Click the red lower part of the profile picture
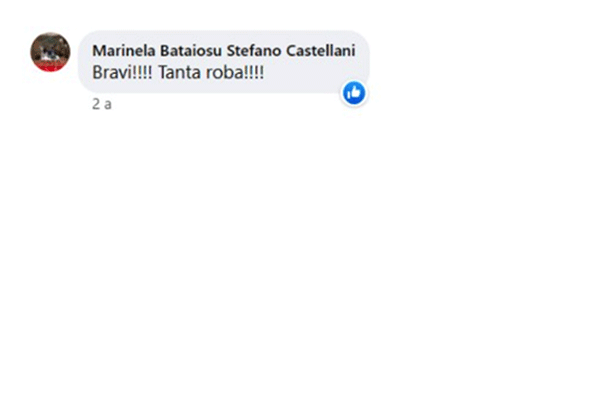The width and height of the screenshot is (600, 400). 50,67
